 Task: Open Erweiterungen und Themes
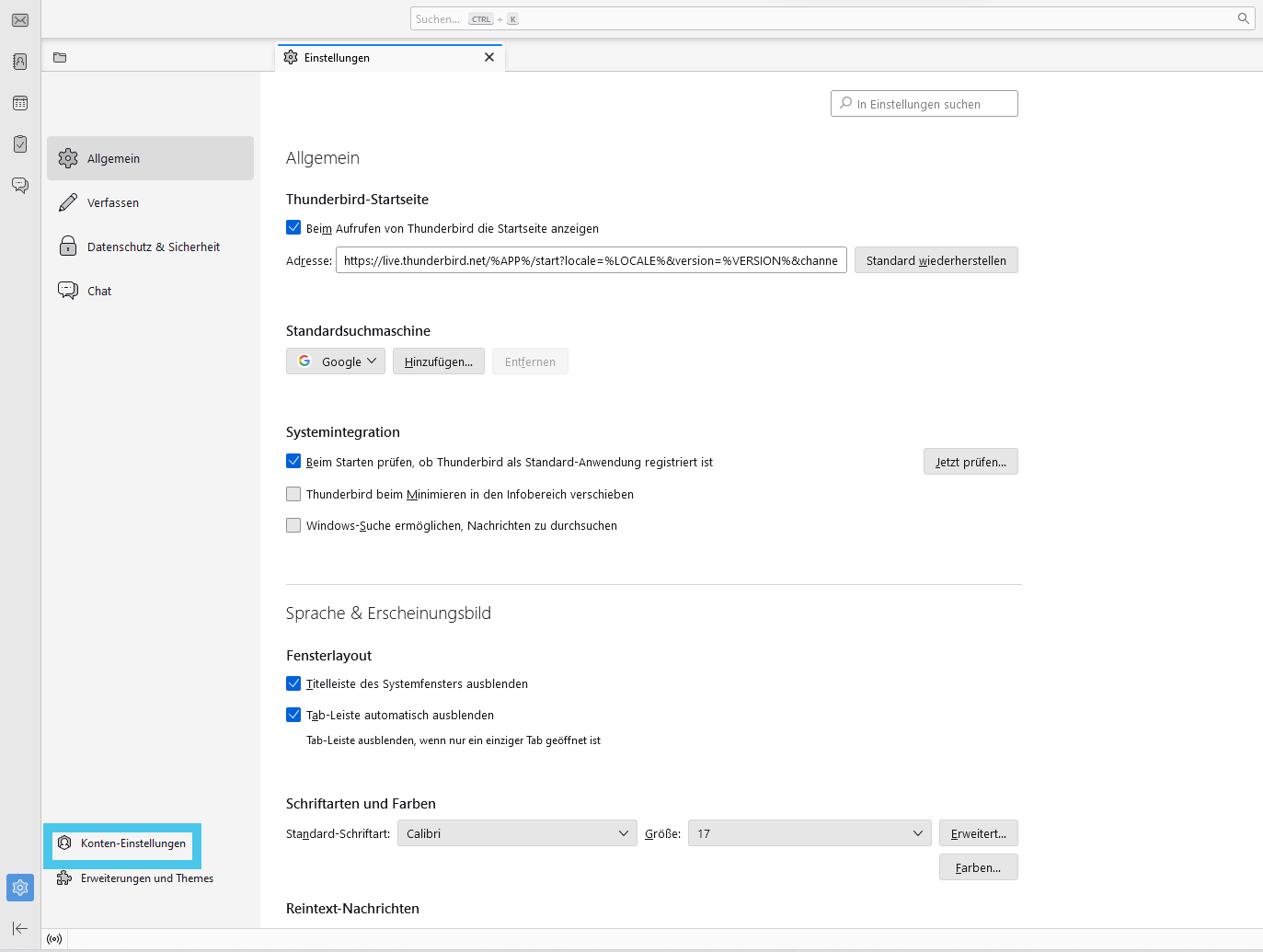135,878
